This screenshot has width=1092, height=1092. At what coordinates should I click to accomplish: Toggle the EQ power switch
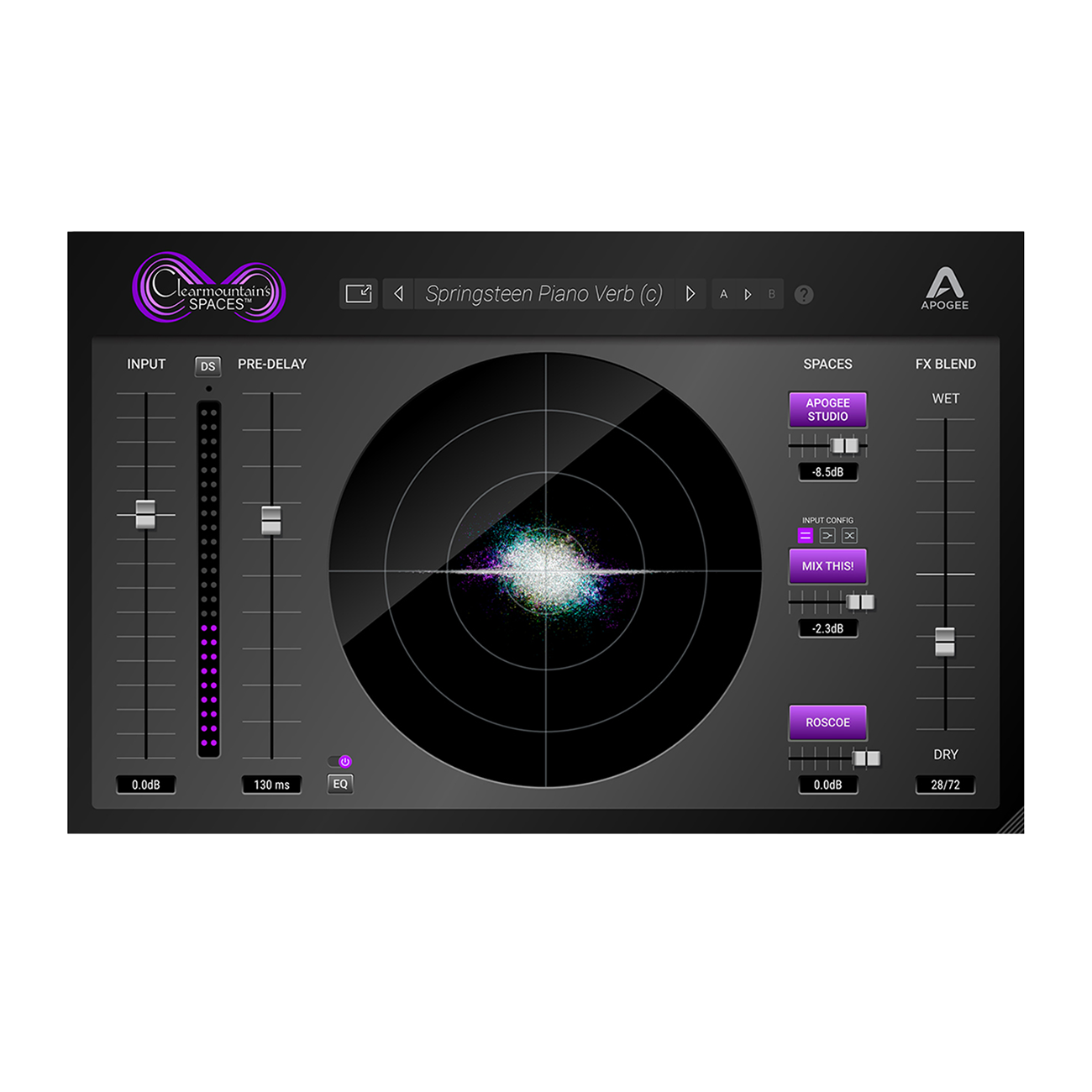point(340,761)
